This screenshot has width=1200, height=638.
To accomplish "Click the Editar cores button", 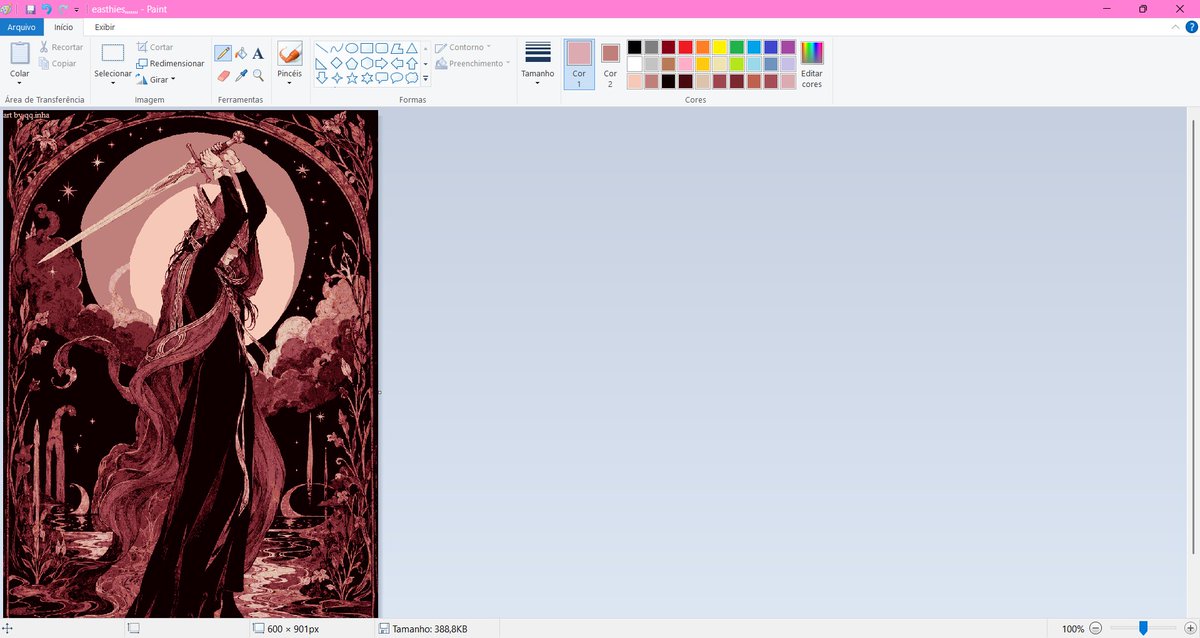I will [x=812, y=64].
